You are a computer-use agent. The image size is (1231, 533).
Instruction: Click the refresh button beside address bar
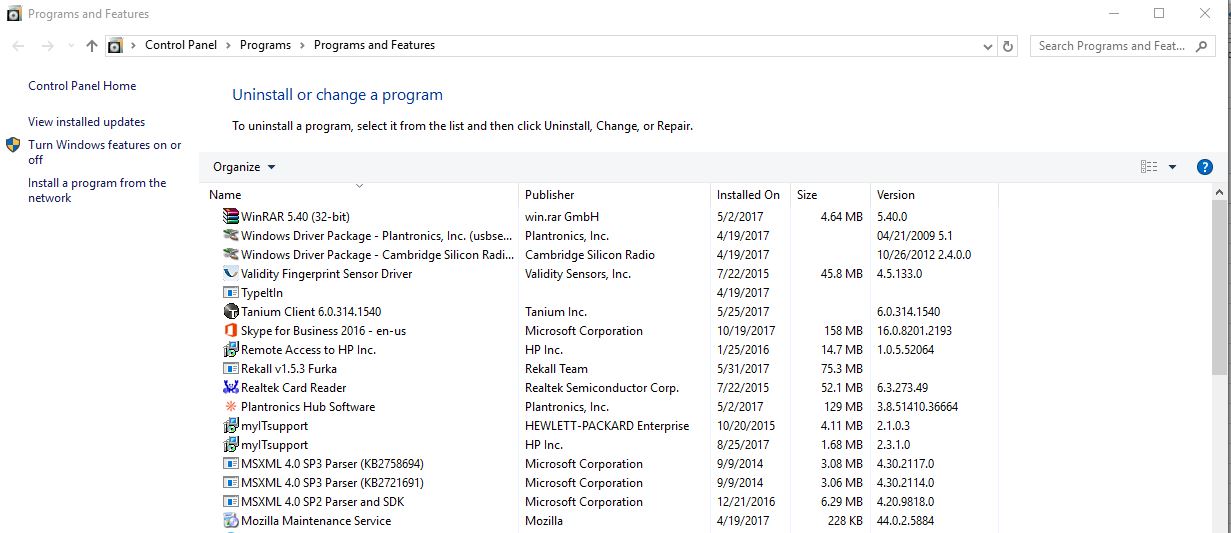[x=1008, y=46]
